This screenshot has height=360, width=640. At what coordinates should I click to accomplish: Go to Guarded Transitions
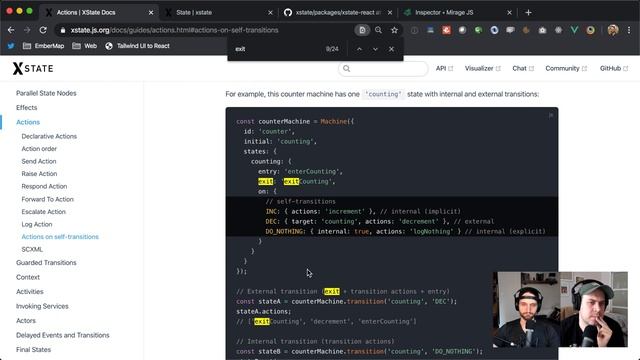coord(46,262)
